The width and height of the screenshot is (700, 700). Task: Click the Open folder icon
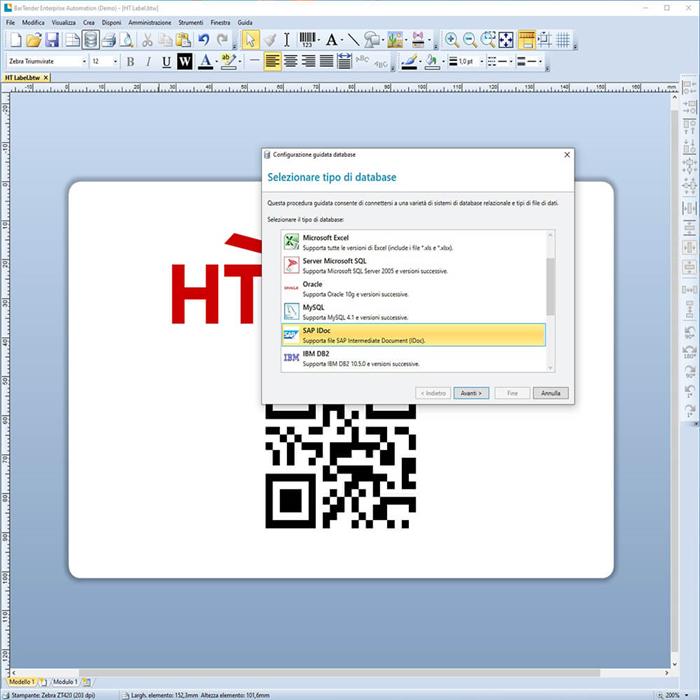(x=33, y=40)
